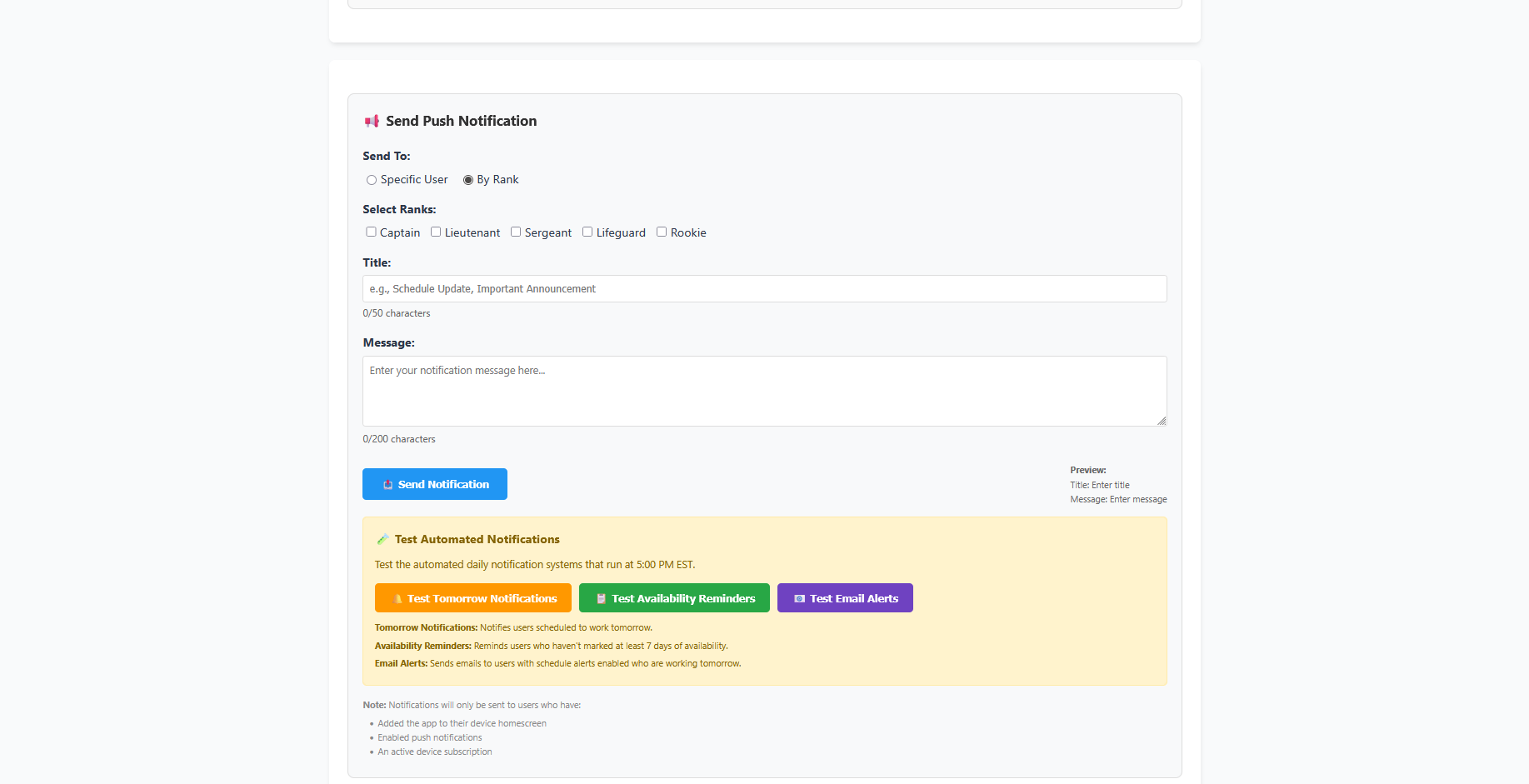Toggle the Lifeguard rank checkbox

point(587,232)
